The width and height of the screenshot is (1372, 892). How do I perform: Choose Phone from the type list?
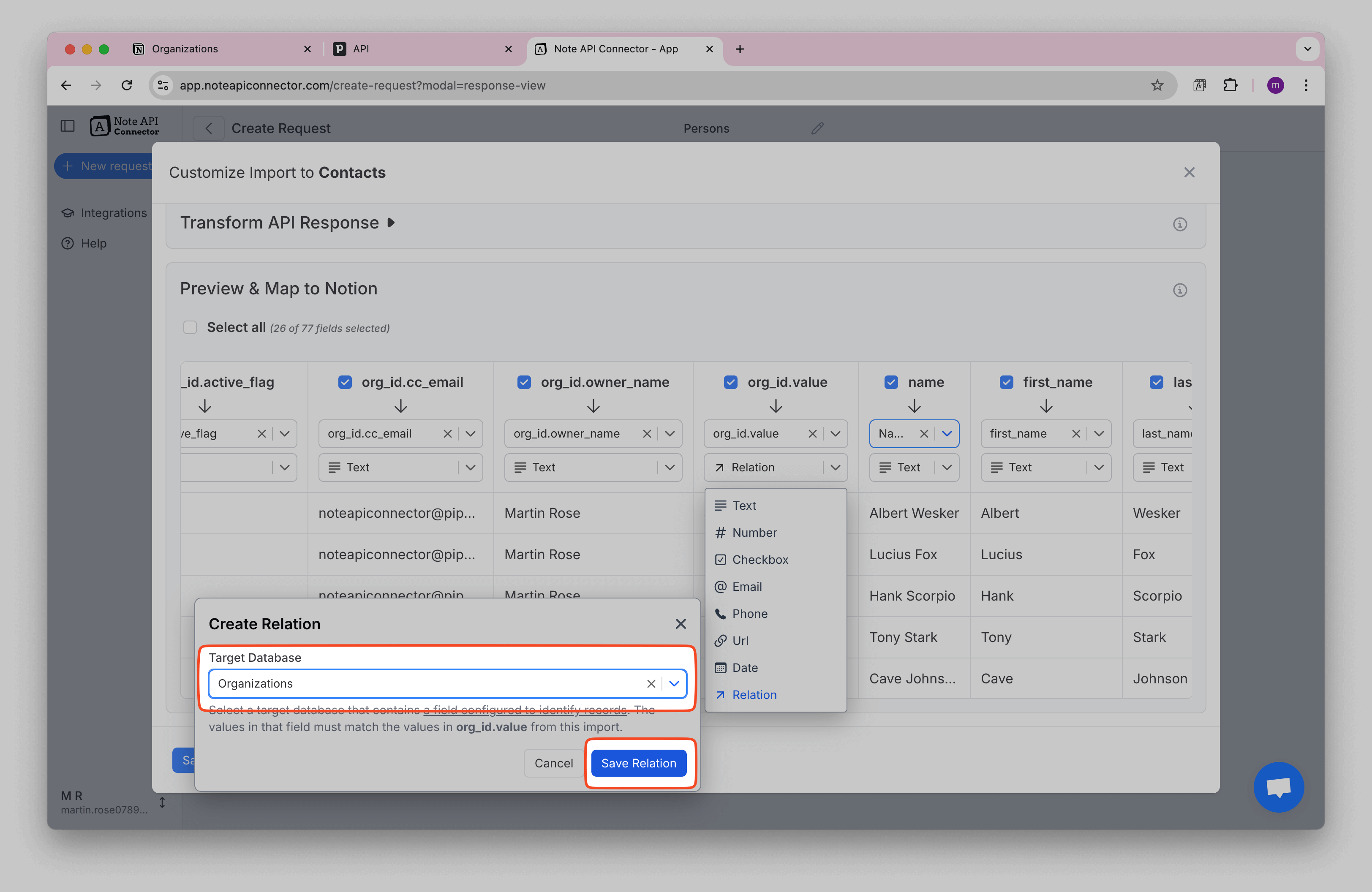tap(776, 614)
